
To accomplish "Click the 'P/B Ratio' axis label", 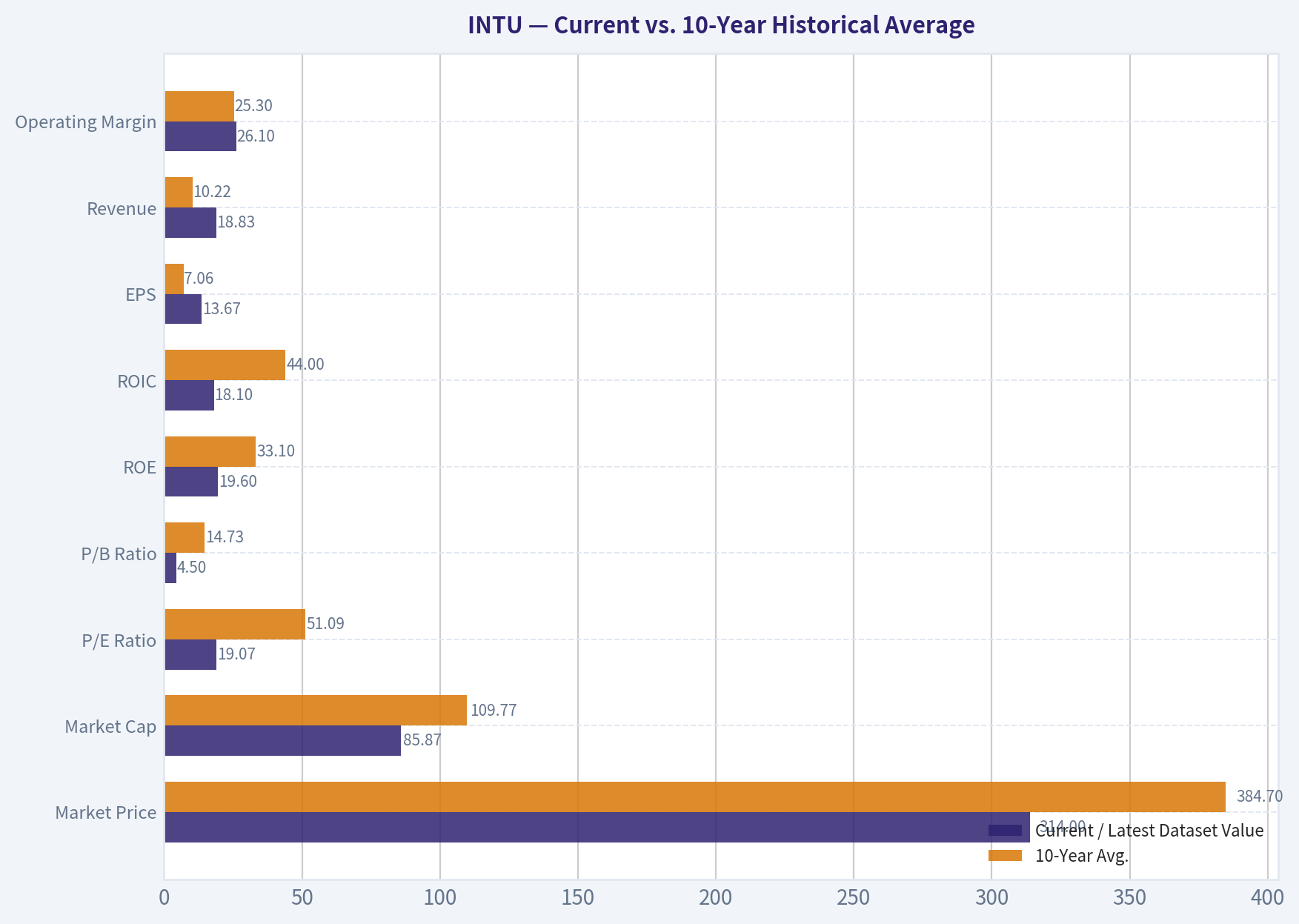I will click(x=119, y=554).
